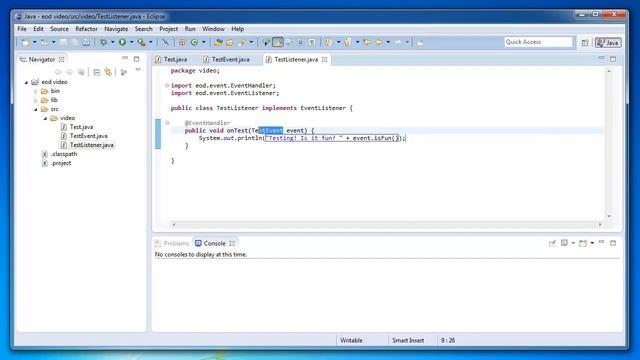Click the Run external tools icon
This screenshot has height=360, width=640.
pos(141,42)
